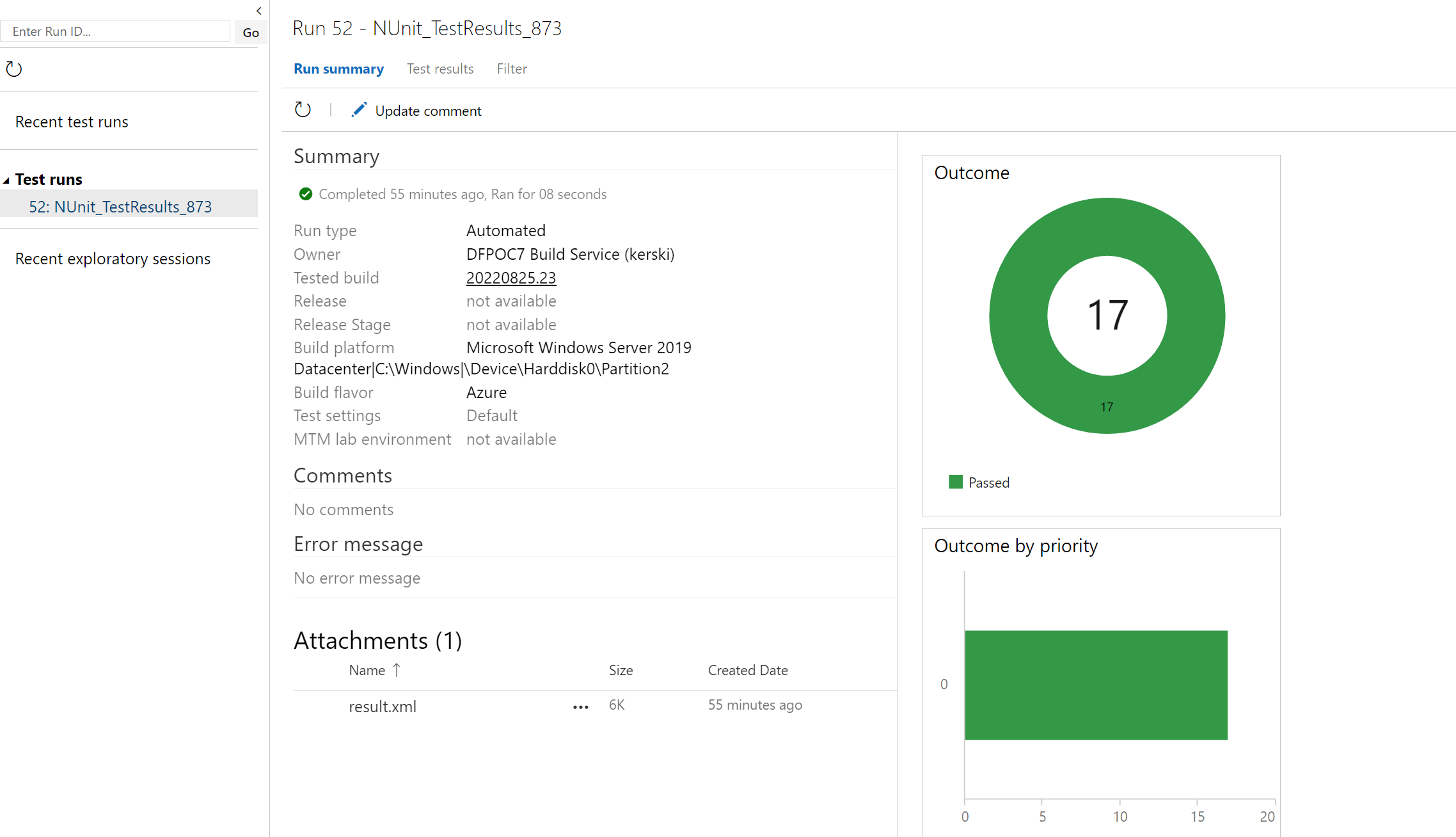Select the Run summary tab
Viewport: 1456px width, 837px height.
point(338,68)
